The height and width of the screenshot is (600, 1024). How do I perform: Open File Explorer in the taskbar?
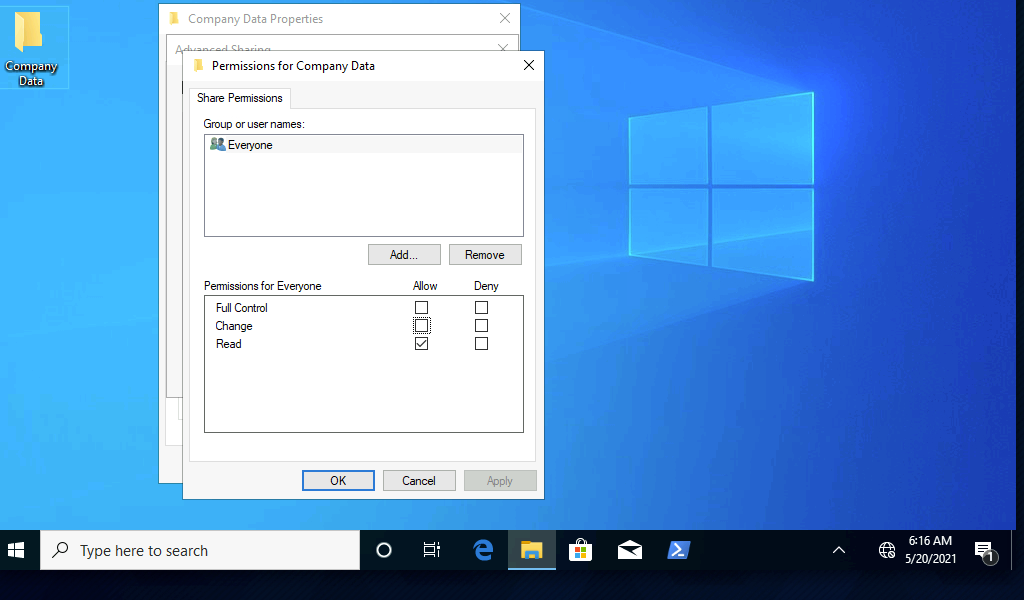(532, 550)
